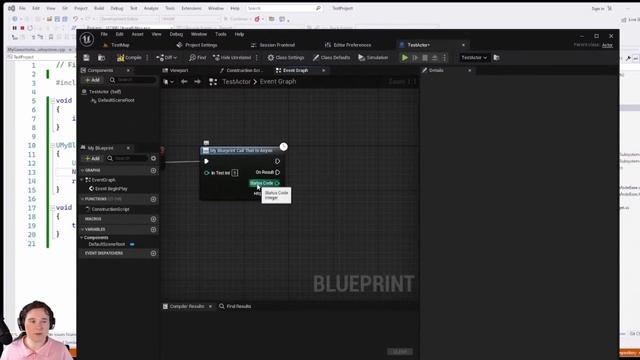Switch to the Construction Script tab
640x360 pixels.
(x=241, y=71)
